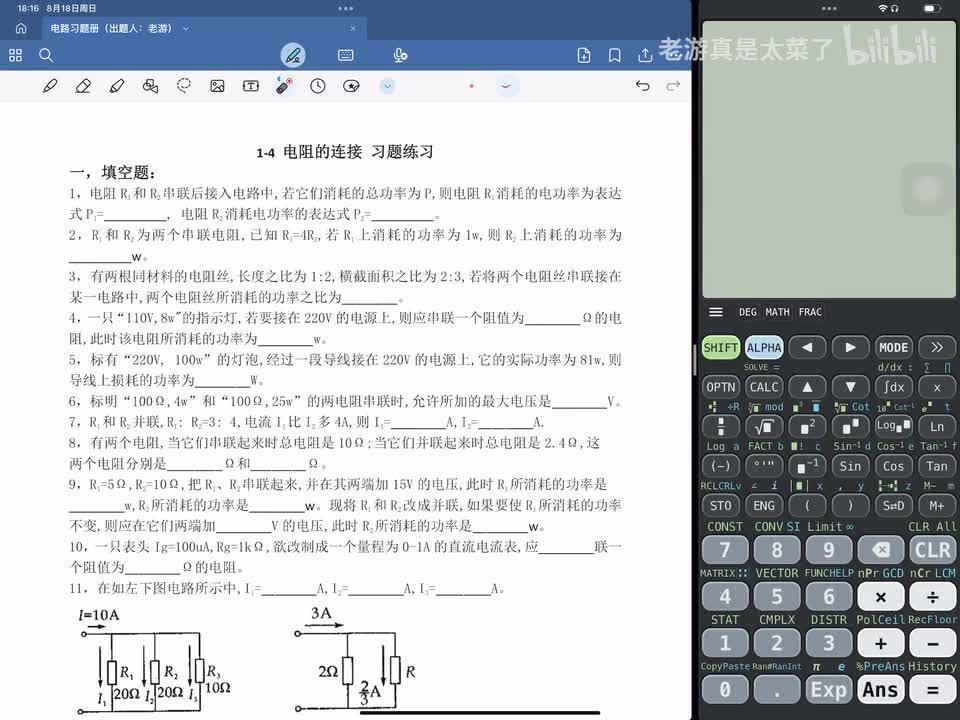Open the share/export icon
Viewport: 960px width, 720px height.
(x=645, y=56)
